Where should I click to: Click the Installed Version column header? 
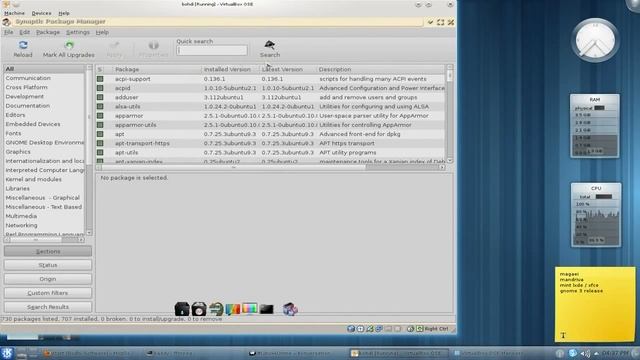pos(230,69)
